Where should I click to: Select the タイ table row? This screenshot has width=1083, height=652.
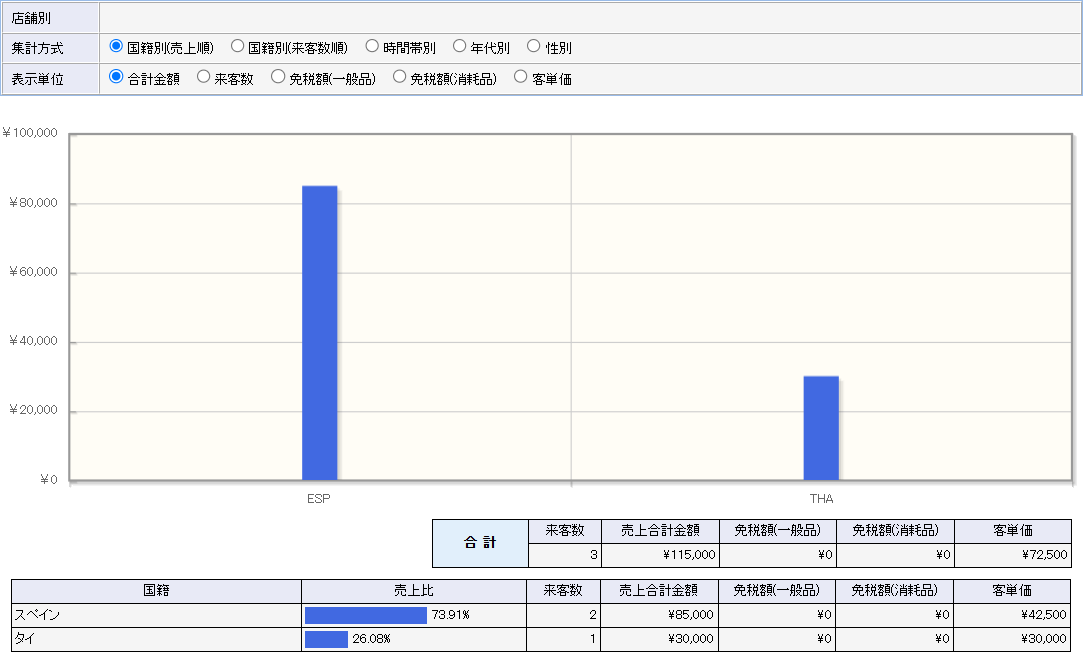pyautogui.click(x=542, y=639)
